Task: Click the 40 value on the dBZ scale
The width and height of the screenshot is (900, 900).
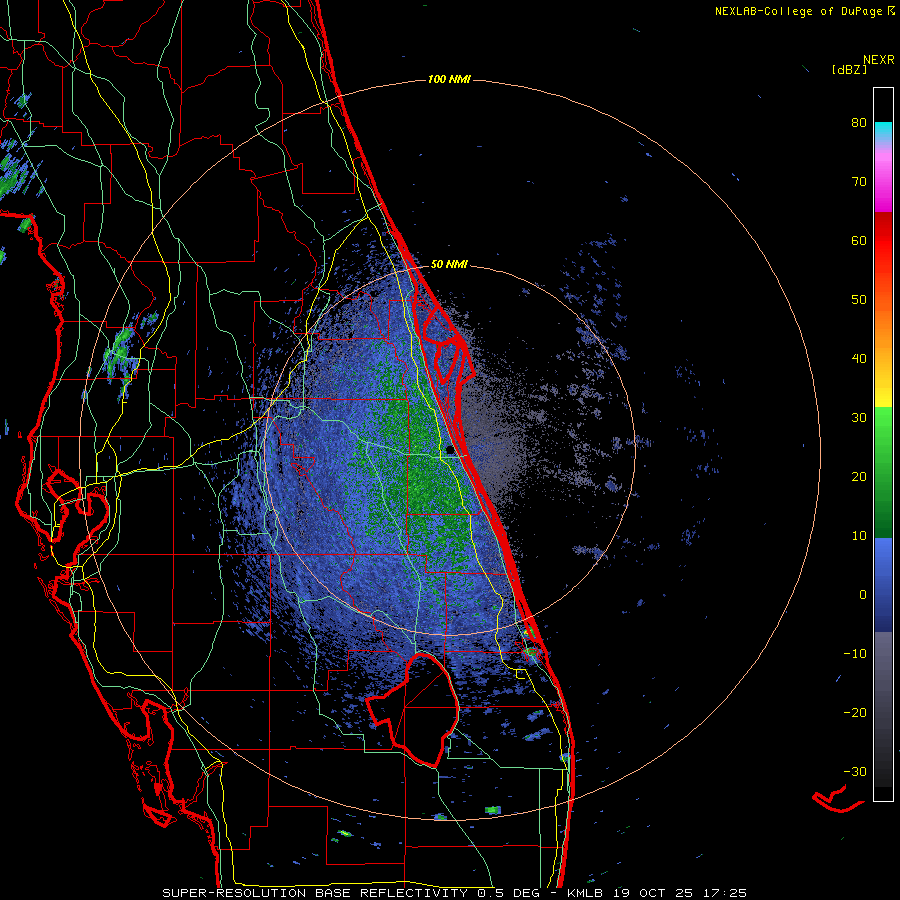Action: point(859,359)
